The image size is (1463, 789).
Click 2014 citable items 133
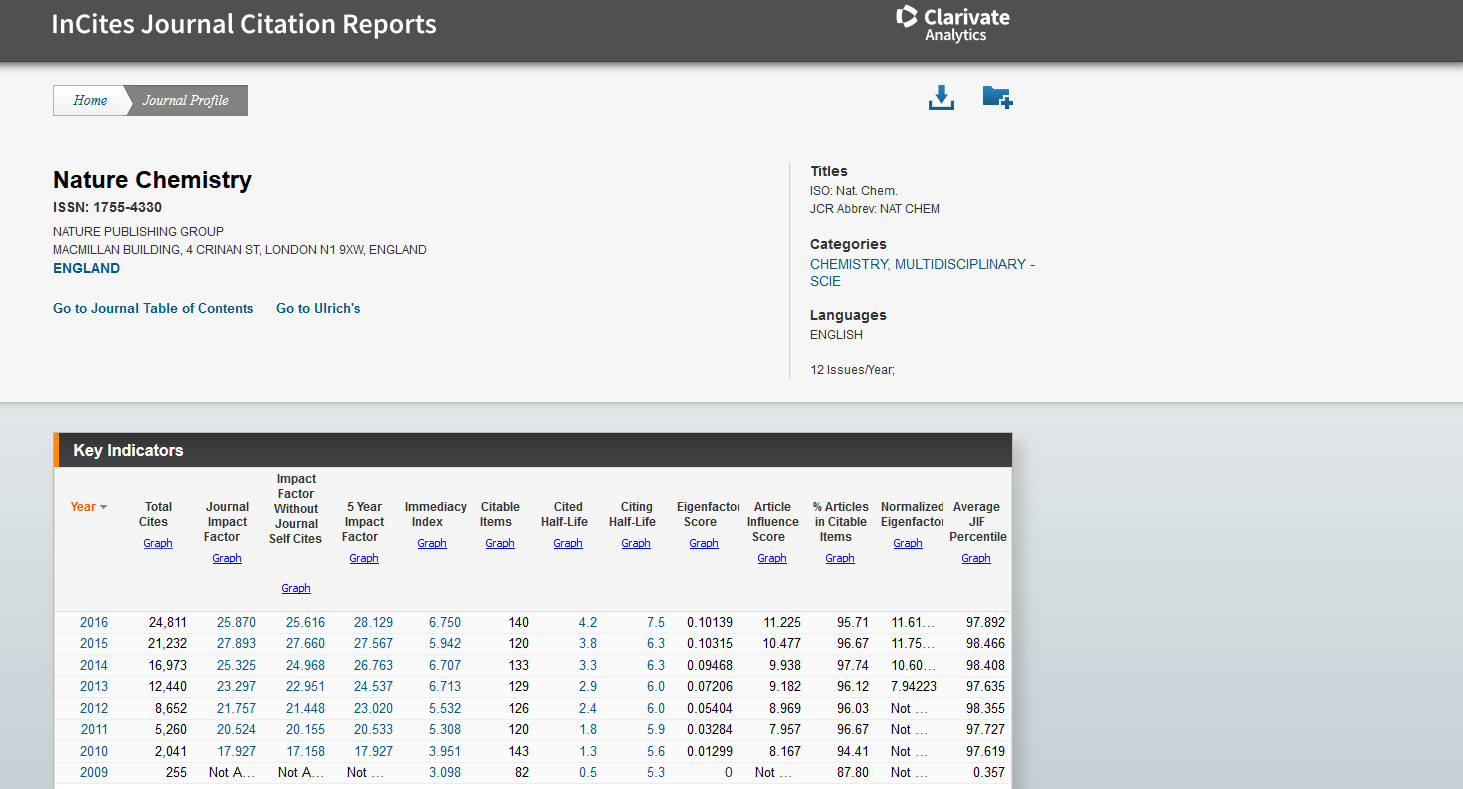click(x=518, y=665)
